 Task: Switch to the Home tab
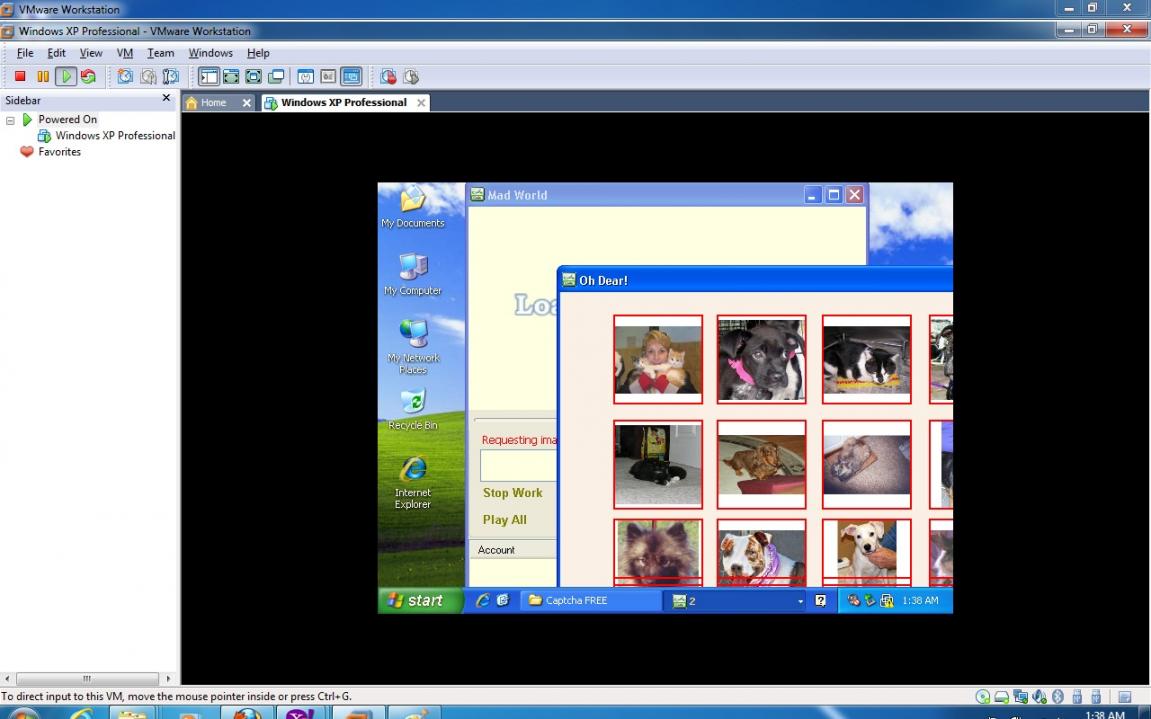213,103
